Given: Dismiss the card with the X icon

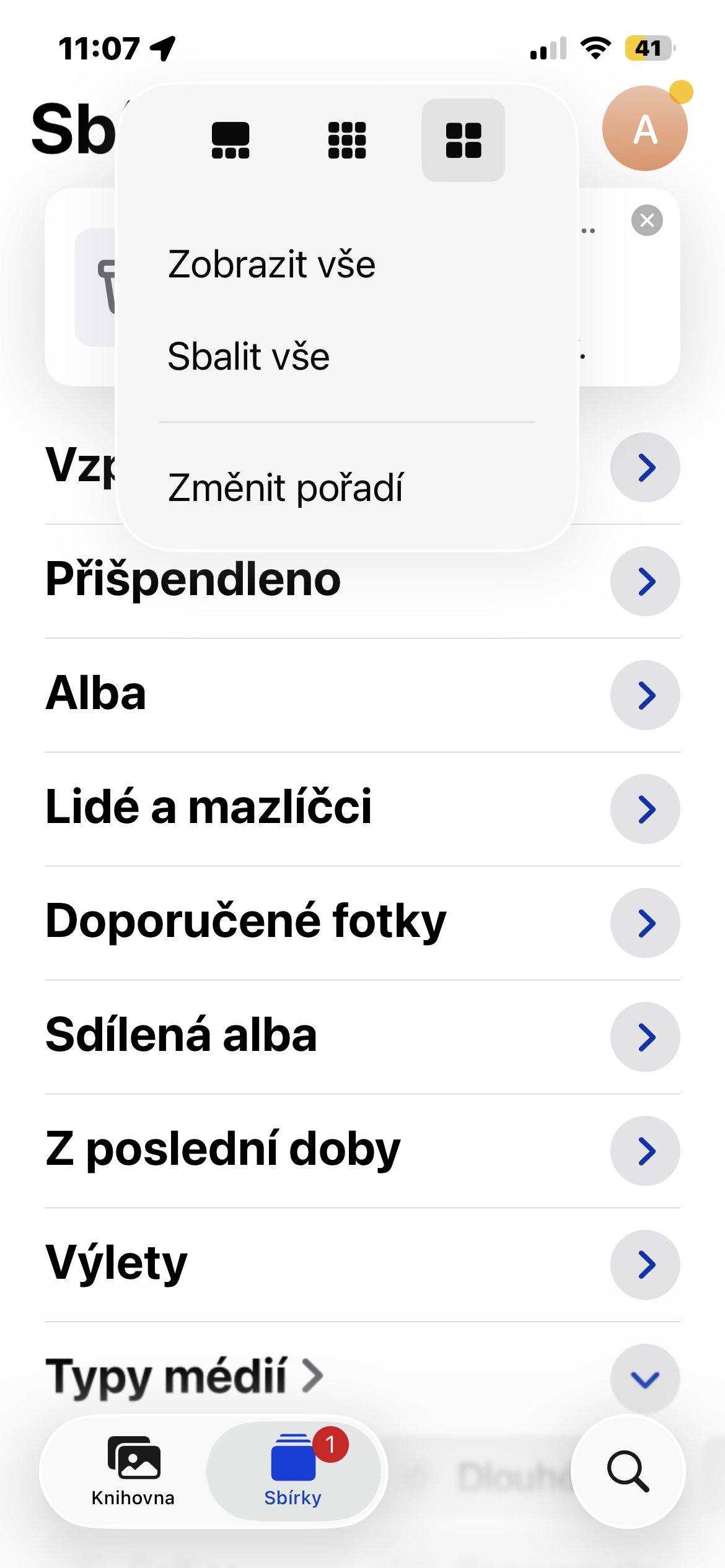Looking at the screenshot, I should tap(647, 220).
